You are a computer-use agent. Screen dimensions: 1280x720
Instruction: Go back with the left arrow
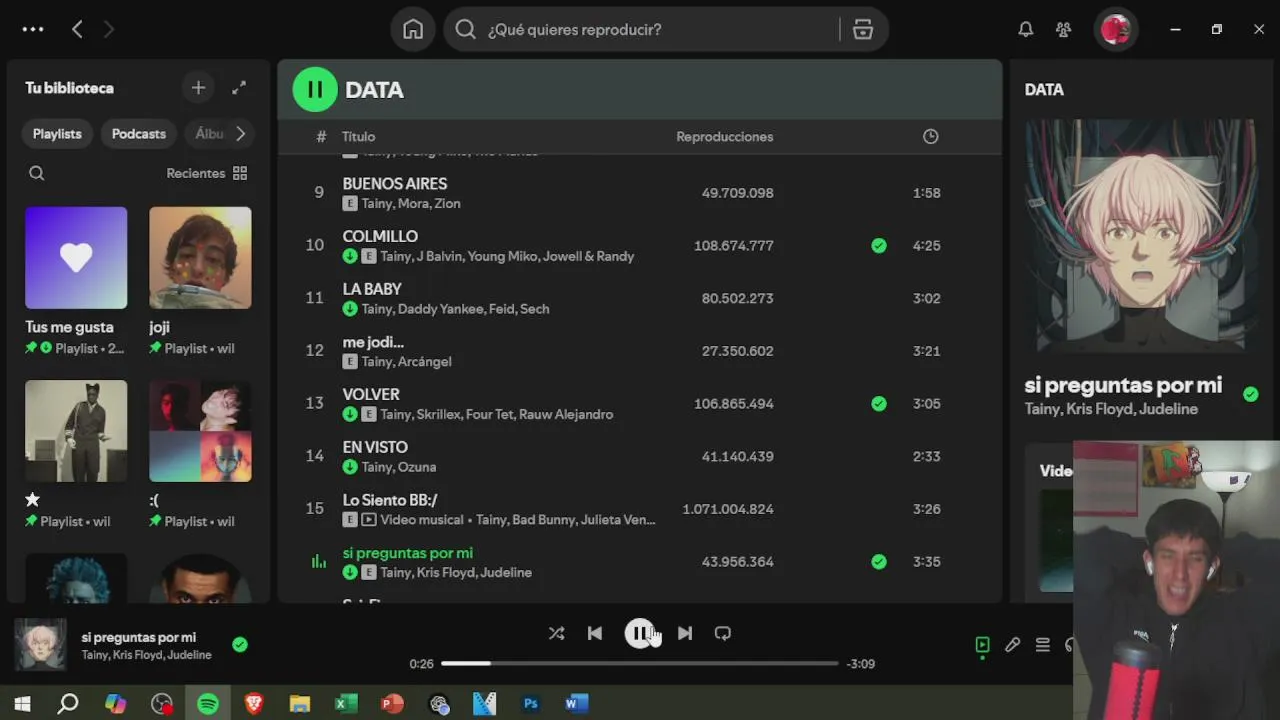coord(77,29)
